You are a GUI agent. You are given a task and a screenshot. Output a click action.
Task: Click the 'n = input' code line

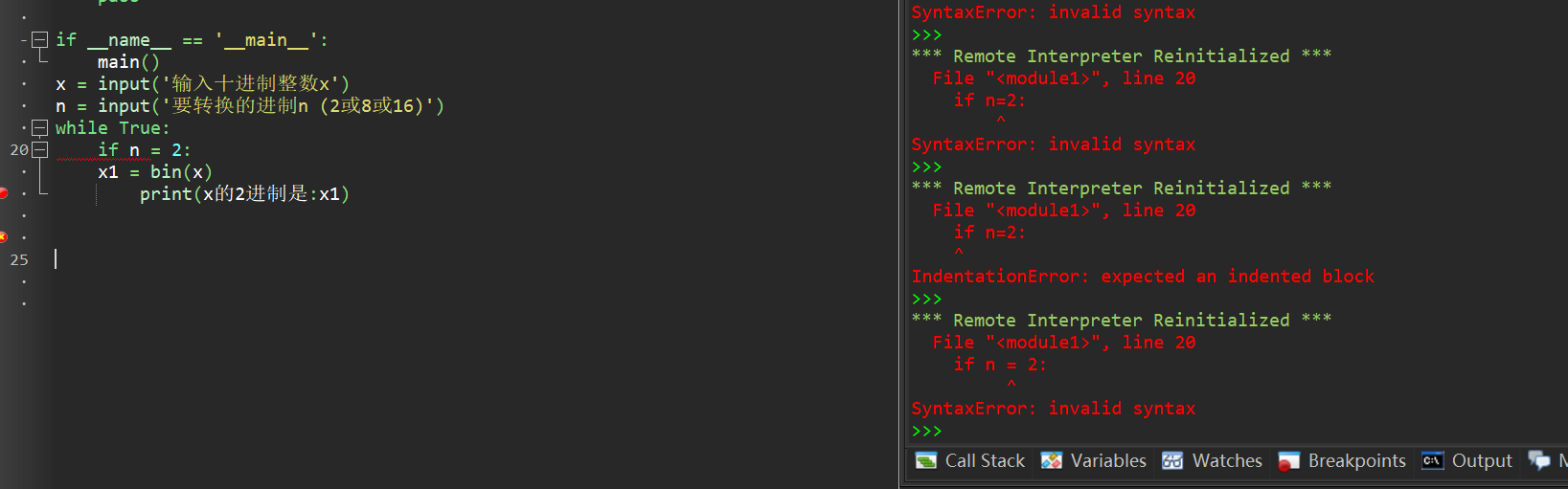click(x=249, y=106)
